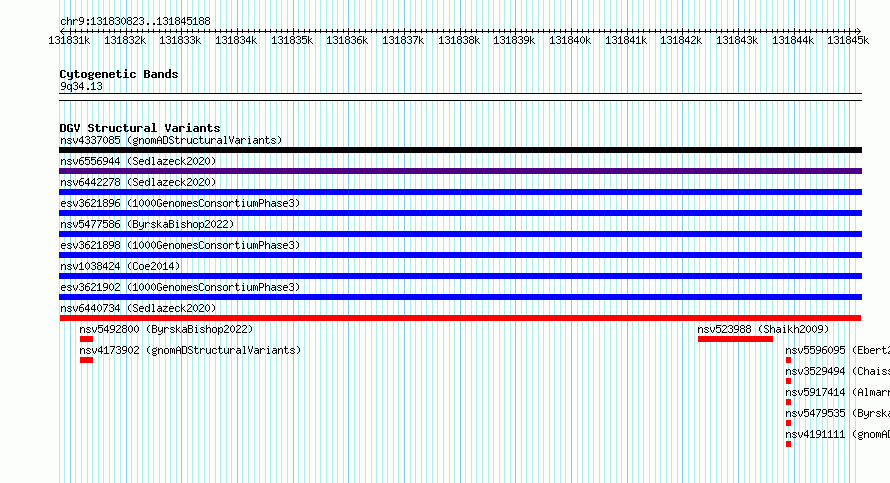The width and height of the screenshot is (890, 483).
Task: Open the esv3621896 label link
Action: pyautogui.click(x=180, y=203)
